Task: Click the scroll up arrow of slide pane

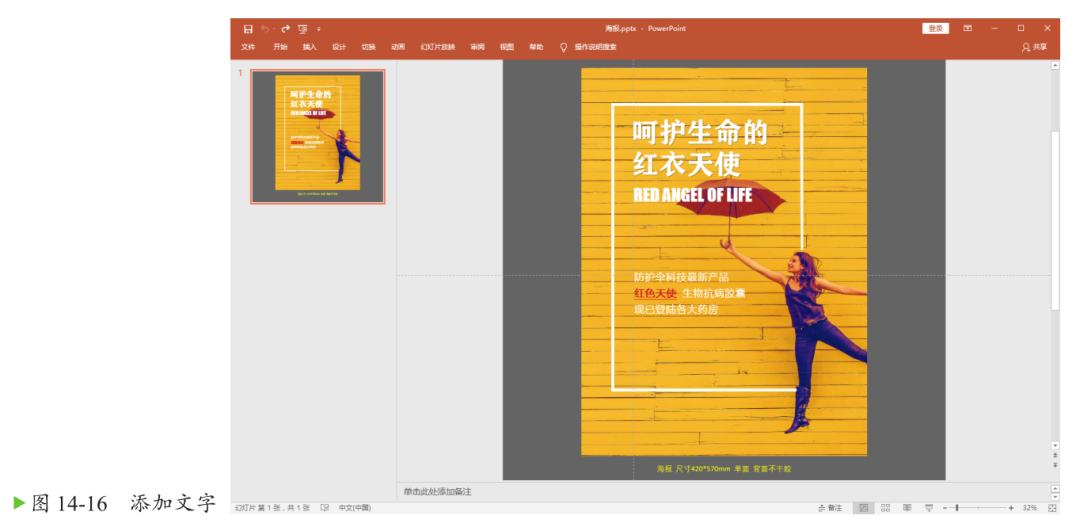Action: pos(1055,65)
